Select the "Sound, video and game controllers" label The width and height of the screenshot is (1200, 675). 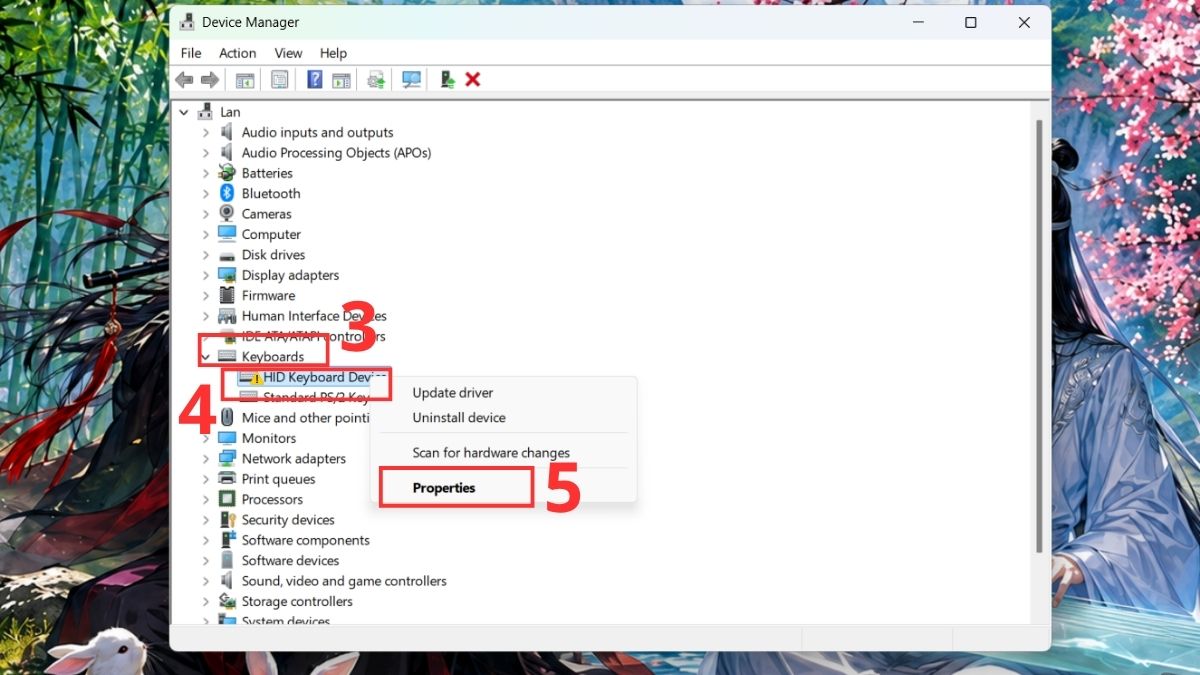pyautogui.click(x=344, y=581)
